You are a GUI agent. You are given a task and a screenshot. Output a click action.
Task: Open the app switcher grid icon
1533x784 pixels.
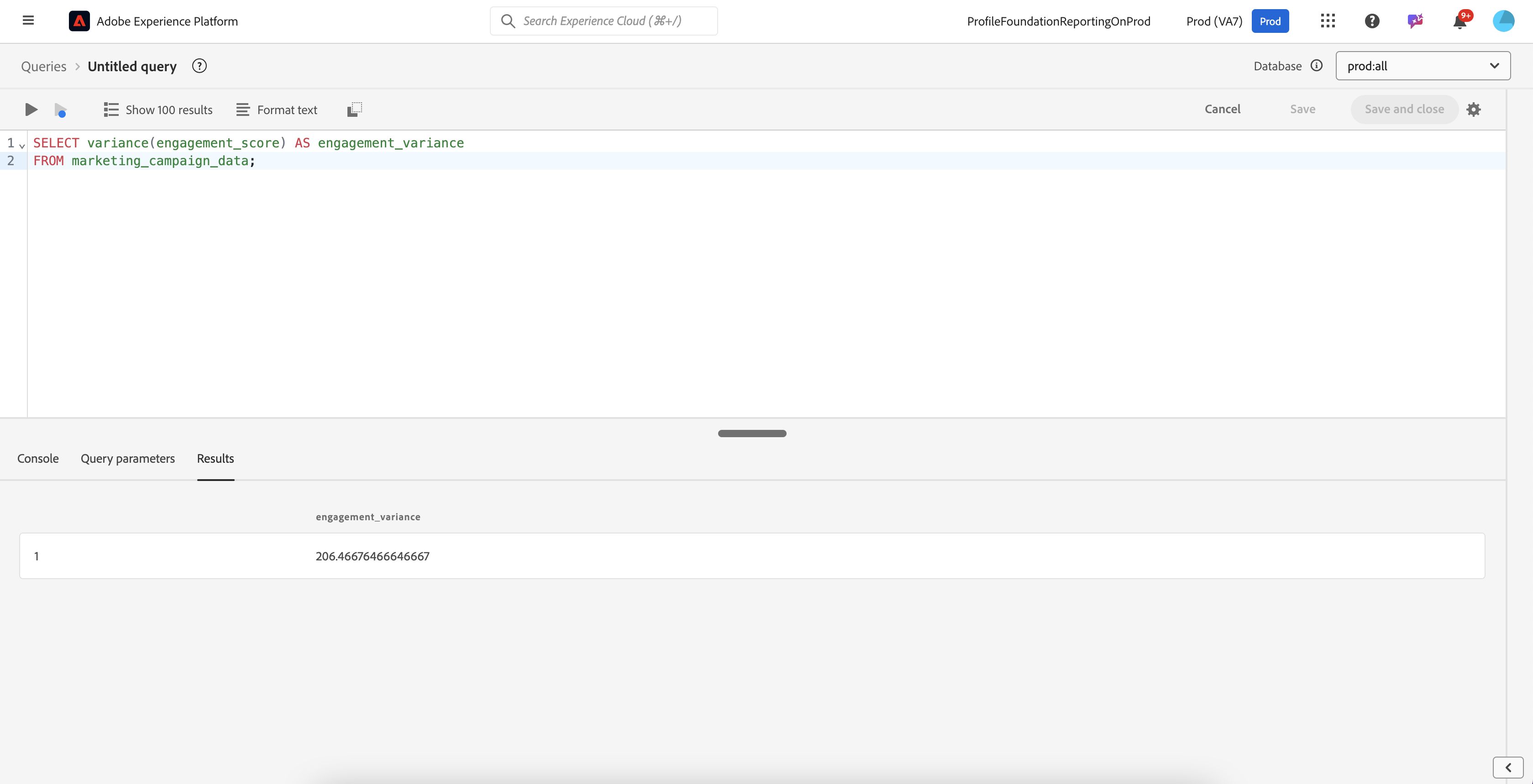[1328, 21]
